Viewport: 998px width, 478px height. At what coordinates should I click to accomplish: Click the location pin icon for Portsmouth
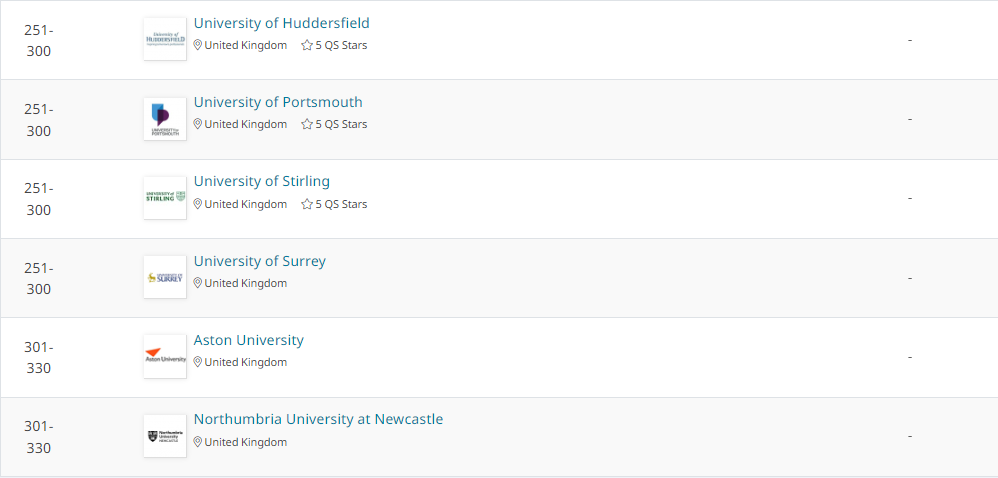(198, 124)
